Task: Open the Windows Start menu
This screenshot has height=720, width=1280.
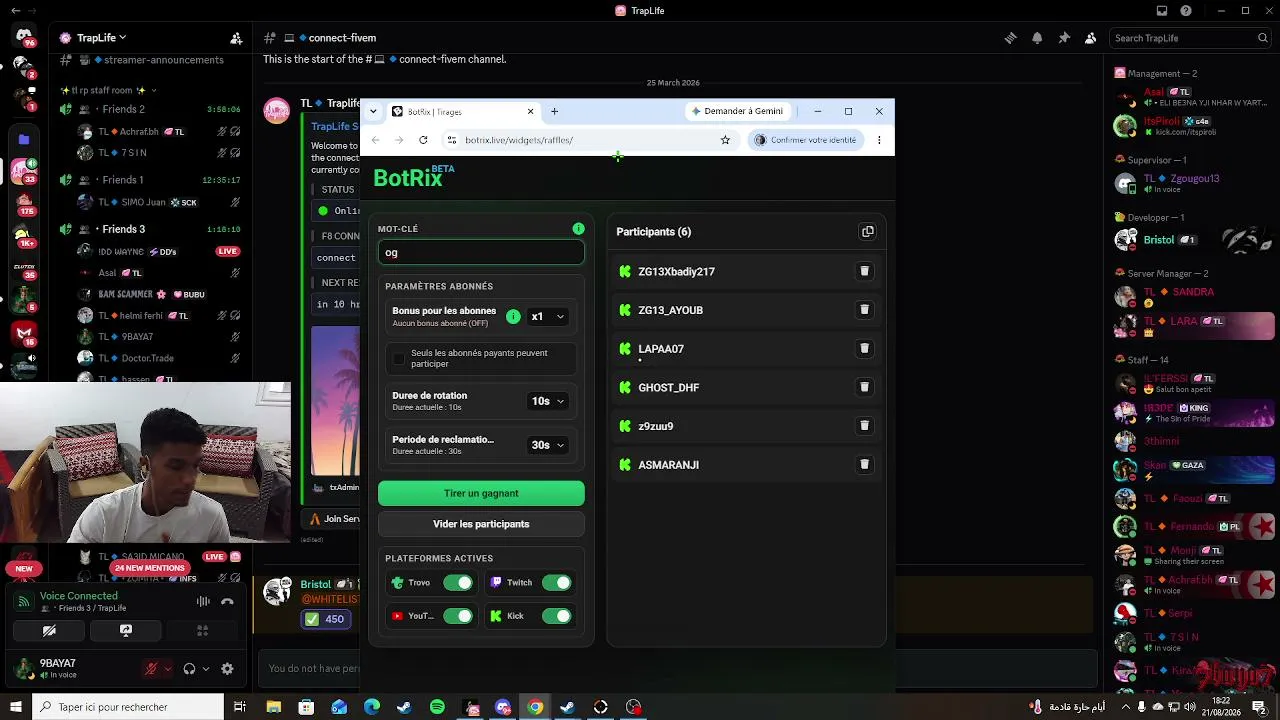Action: coord(15,707)
